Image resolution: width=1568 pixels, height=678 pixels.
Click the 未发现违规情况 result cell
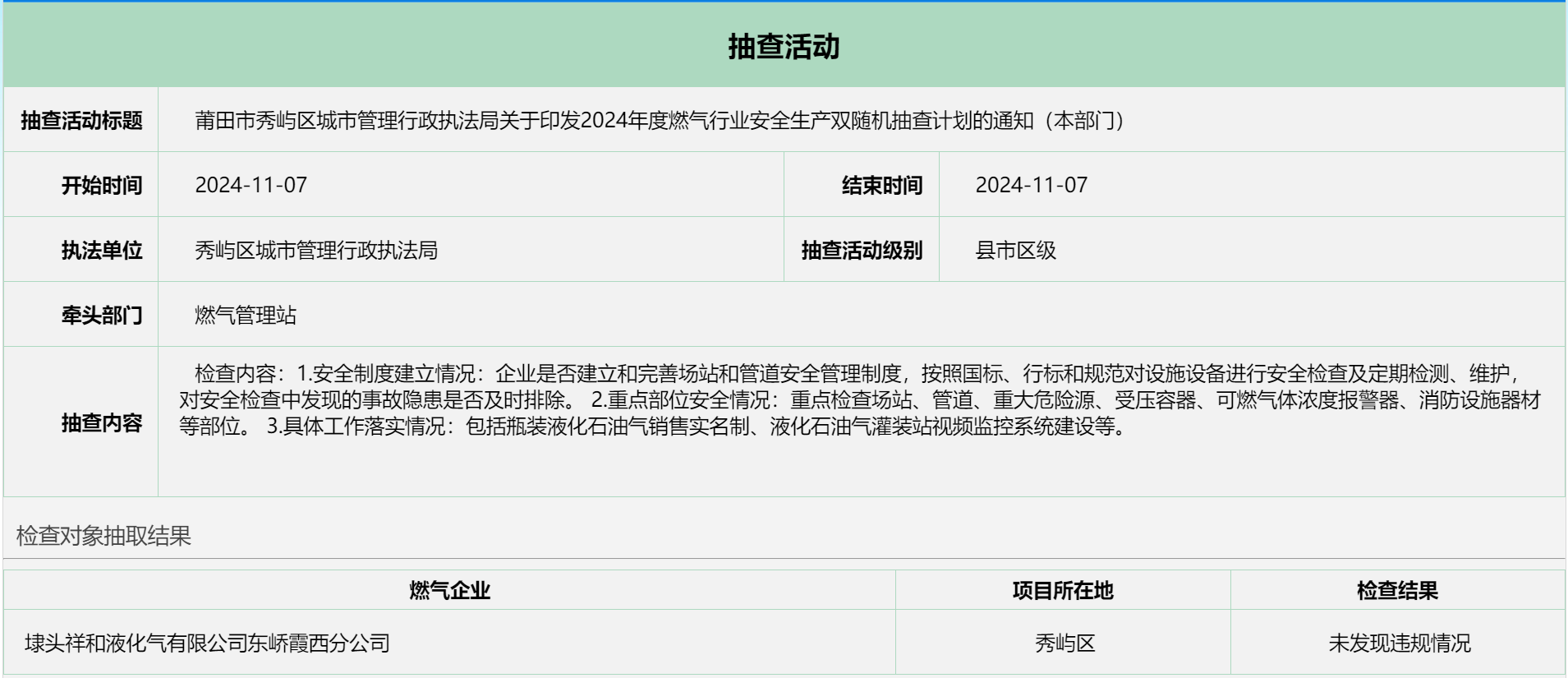tap(1399, 643)
